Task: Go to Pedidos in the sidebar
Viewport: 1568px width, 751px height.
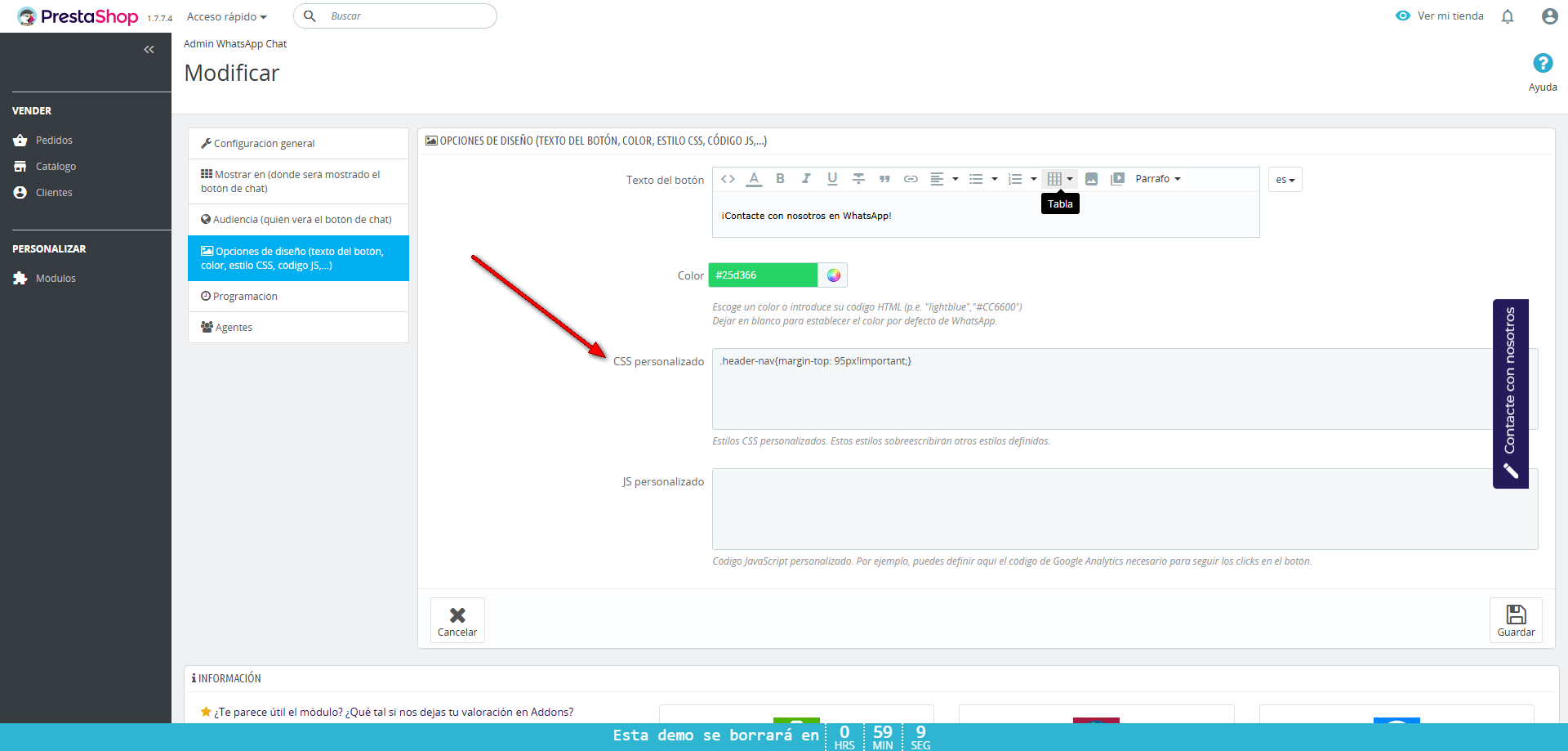Action: click(x=54, y=141)
